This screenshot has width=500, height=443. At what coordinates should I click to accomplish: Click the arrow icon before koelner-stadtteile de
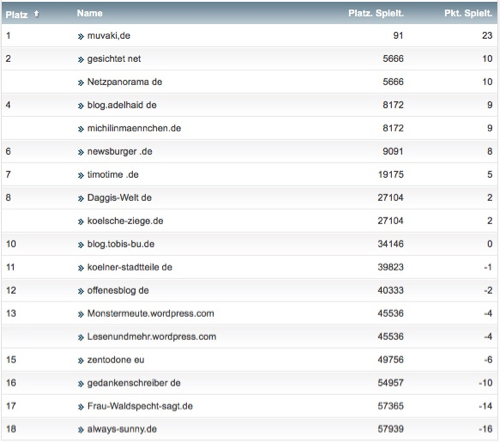coord(81,268)
